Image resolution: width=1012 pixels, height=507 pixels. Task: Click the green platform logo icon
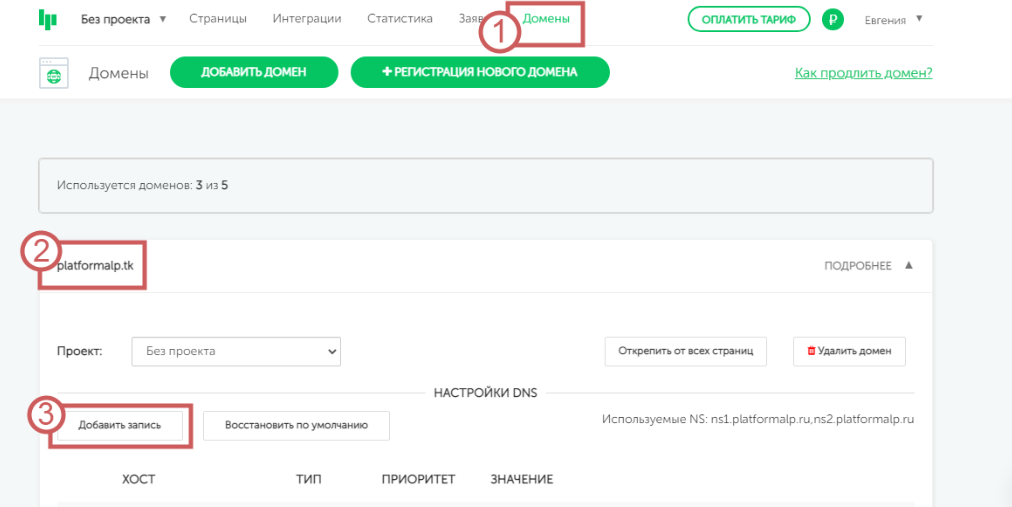point(47,19)
